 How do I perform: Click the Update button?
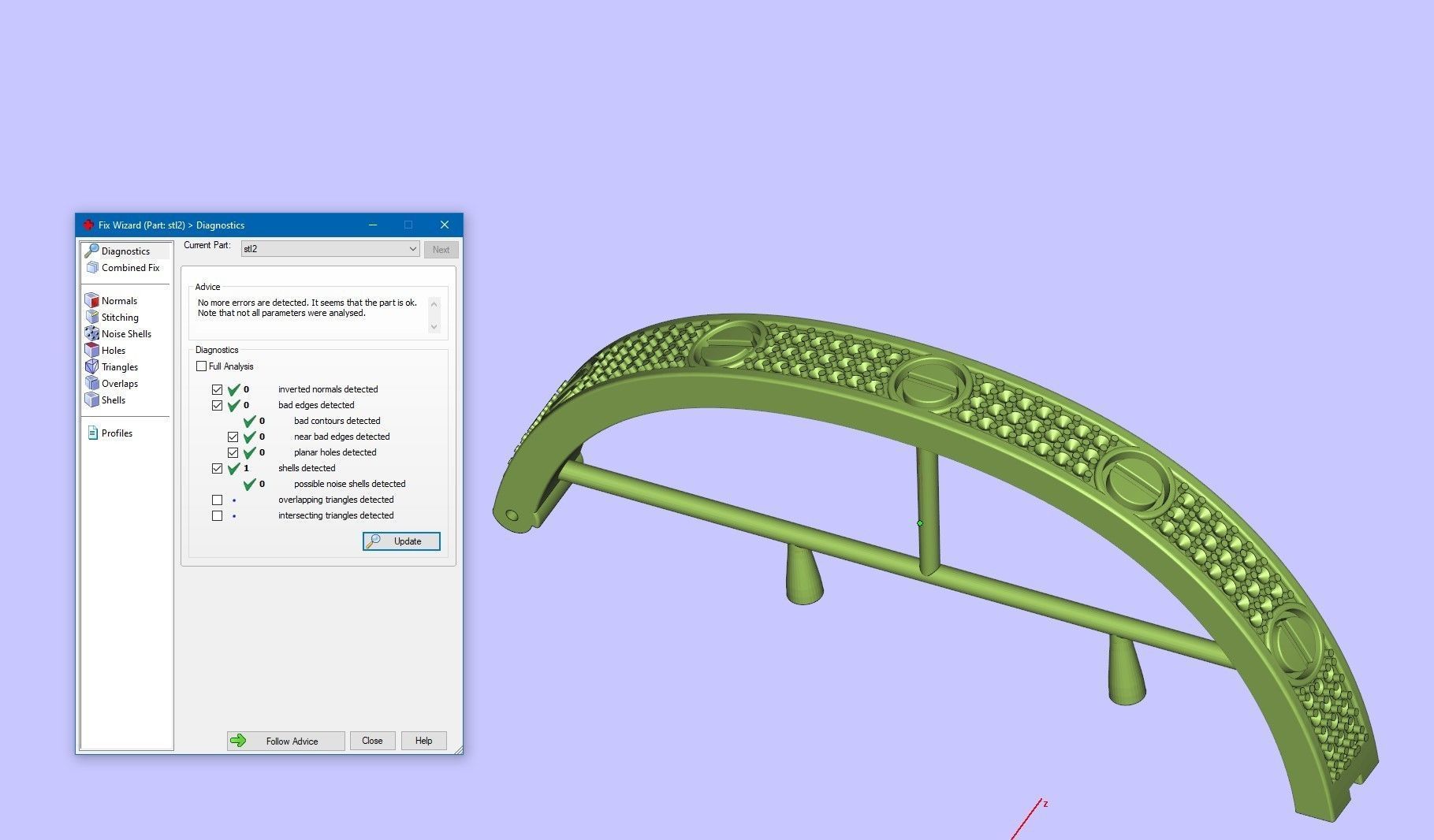(x=401, y=541)
